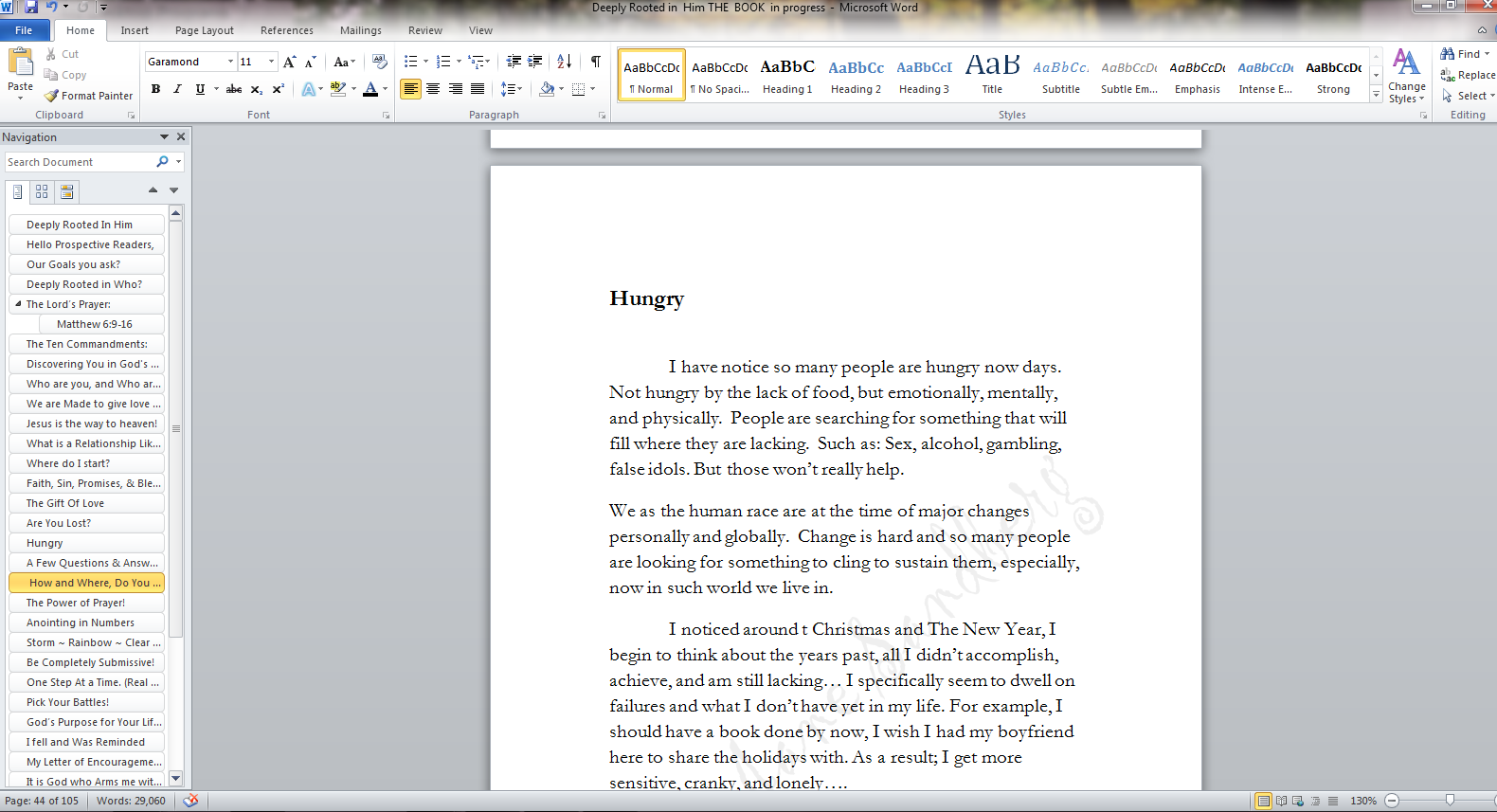Open the font name dropdown
The image size is (1497, 812).
coord(230,62)
